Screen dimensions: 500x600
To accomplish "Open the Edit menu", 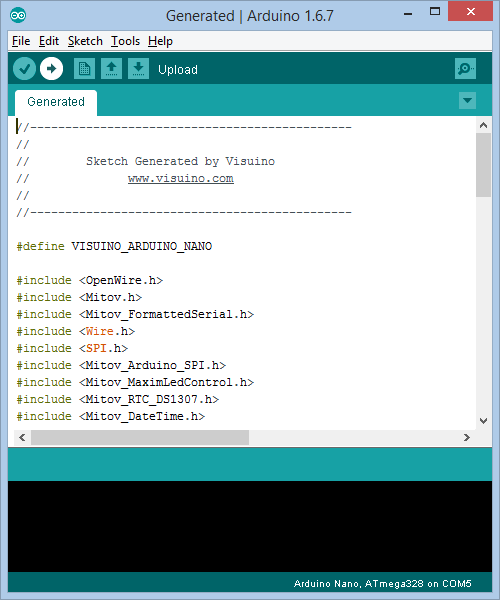I will coord(49,41).
